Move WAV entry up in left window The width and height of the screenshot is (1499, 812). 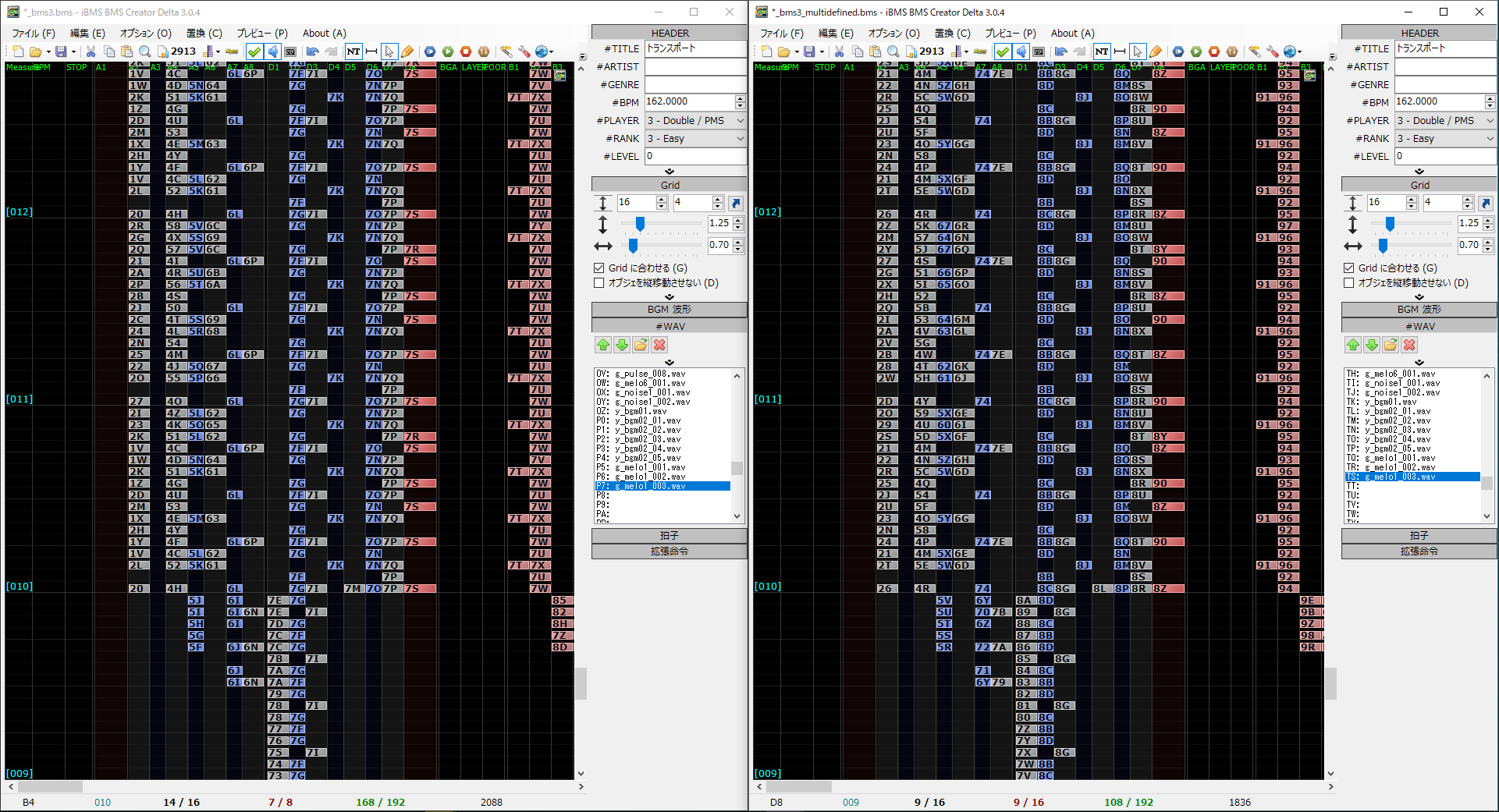tap(603, 345)
